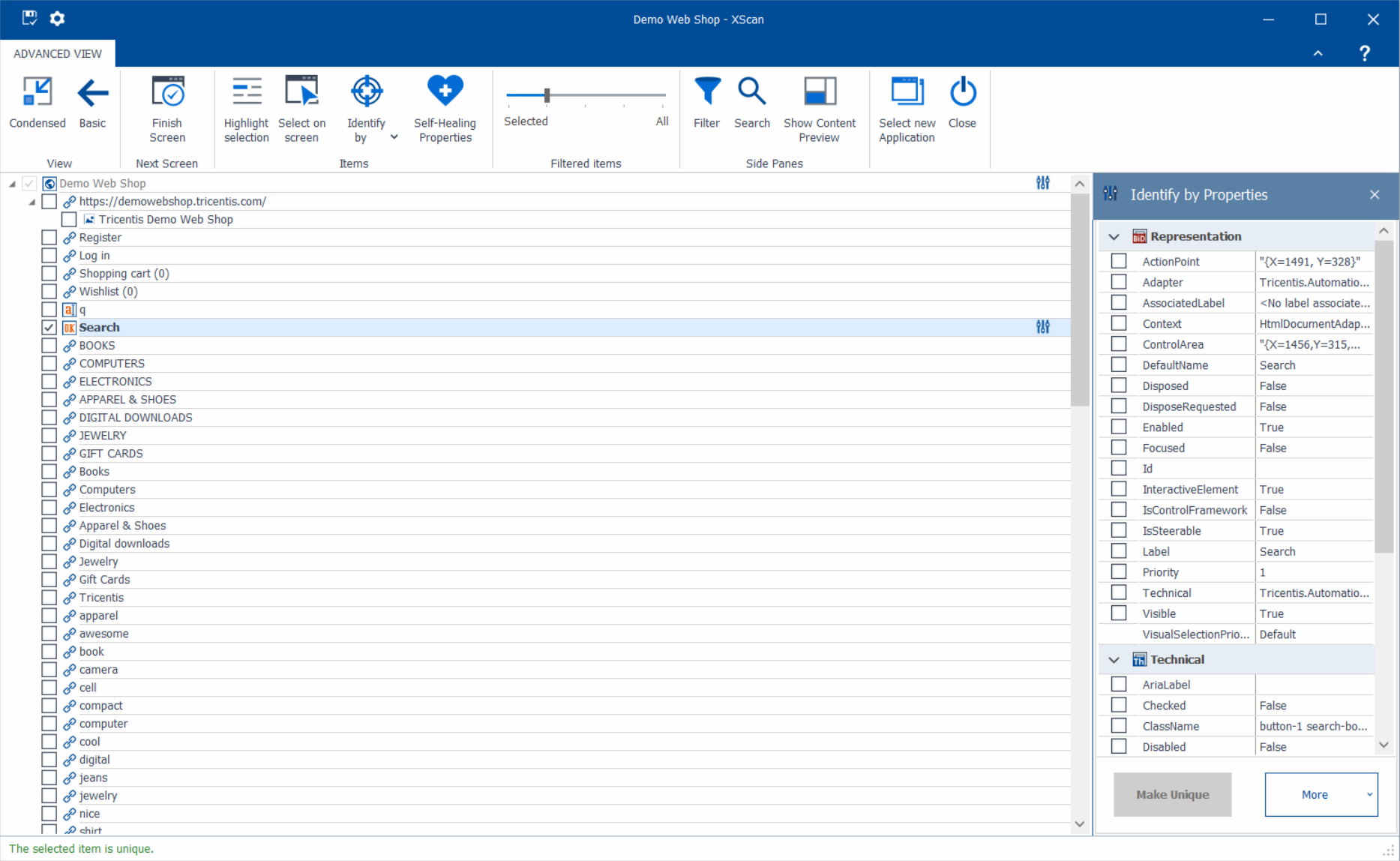Uncheck the Search item checkbox
The image size is (1400, 861).
(49, 328)
